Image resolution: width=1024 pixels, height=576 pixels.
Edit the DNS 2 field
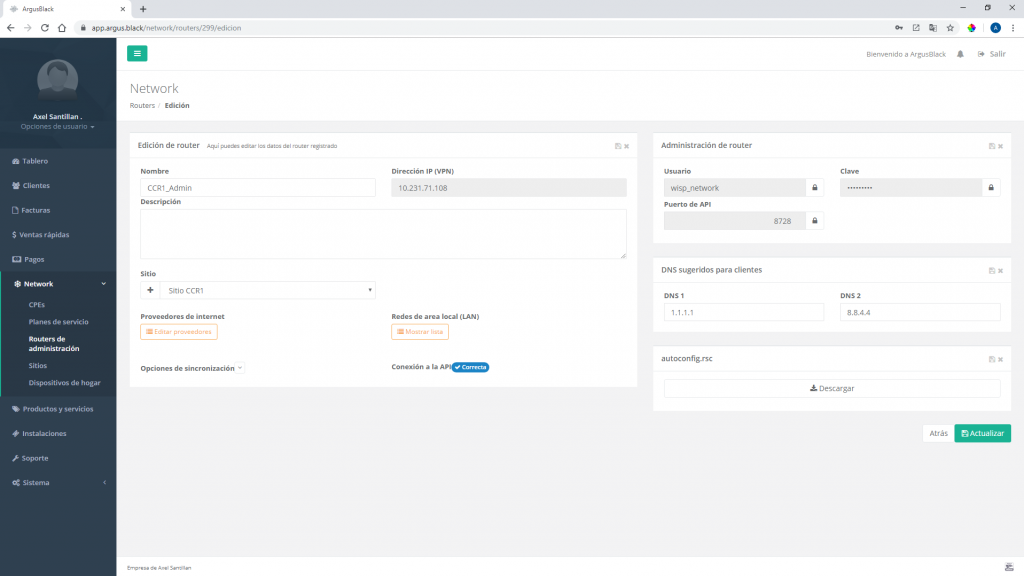pos(920,312)
